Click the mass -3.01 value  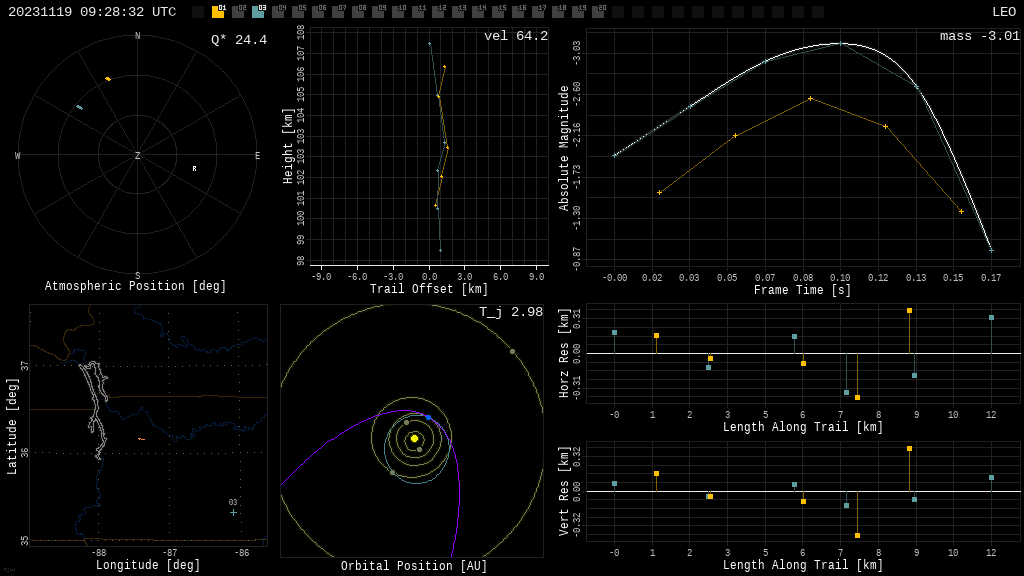click(x=980, y=36)
